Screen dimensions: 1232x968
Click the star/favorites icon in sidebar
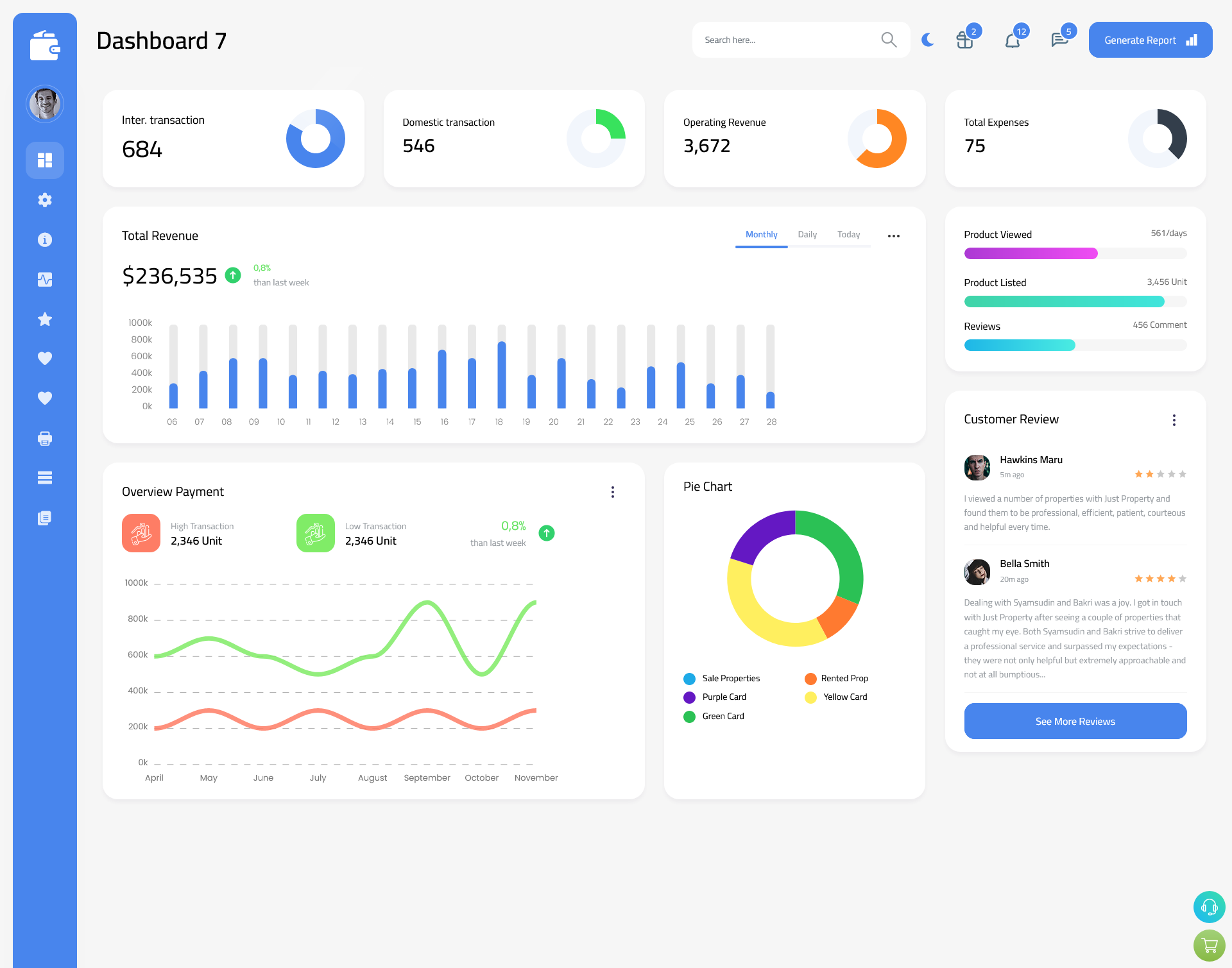coord(44,319)
